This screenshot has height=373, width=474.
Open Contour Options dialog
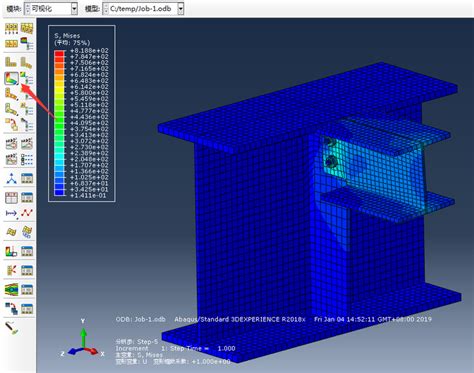(27, 79)
